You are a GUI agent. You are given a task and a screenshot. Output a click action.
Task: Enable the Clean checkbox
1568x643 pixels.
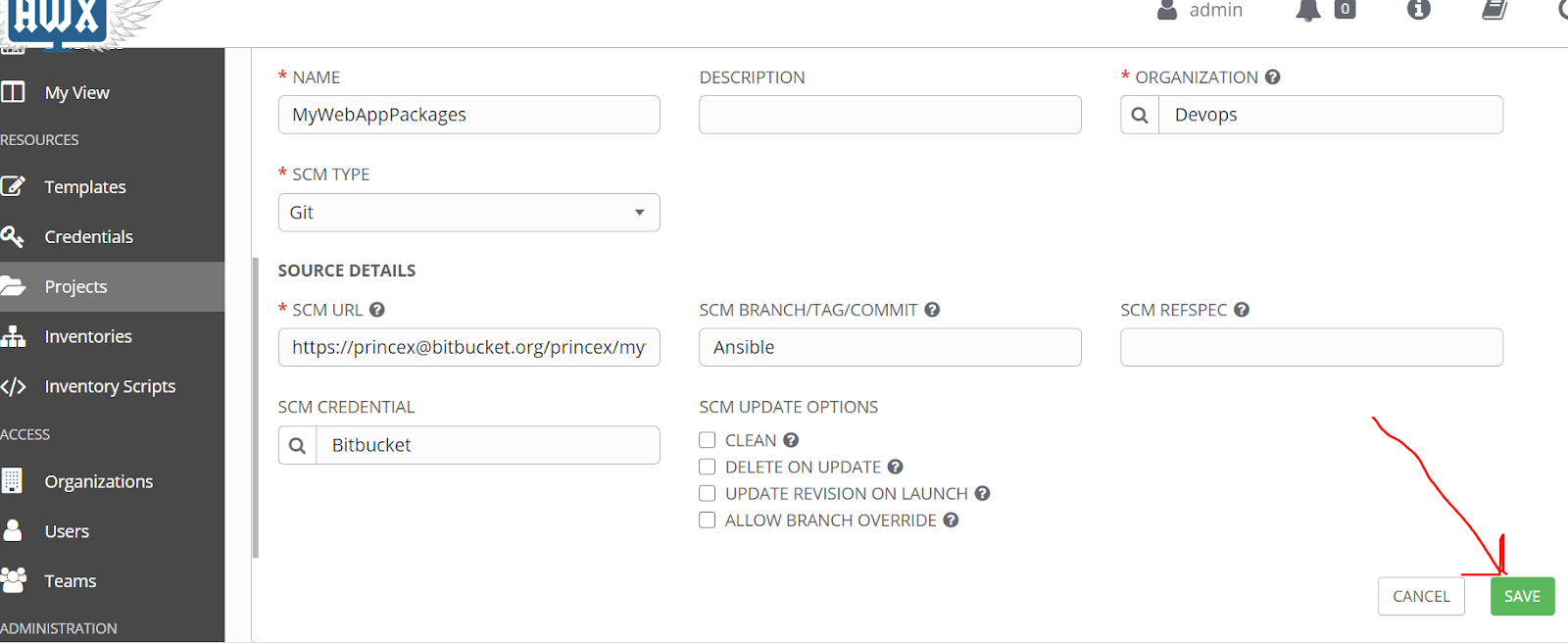[x=708, y=440]
